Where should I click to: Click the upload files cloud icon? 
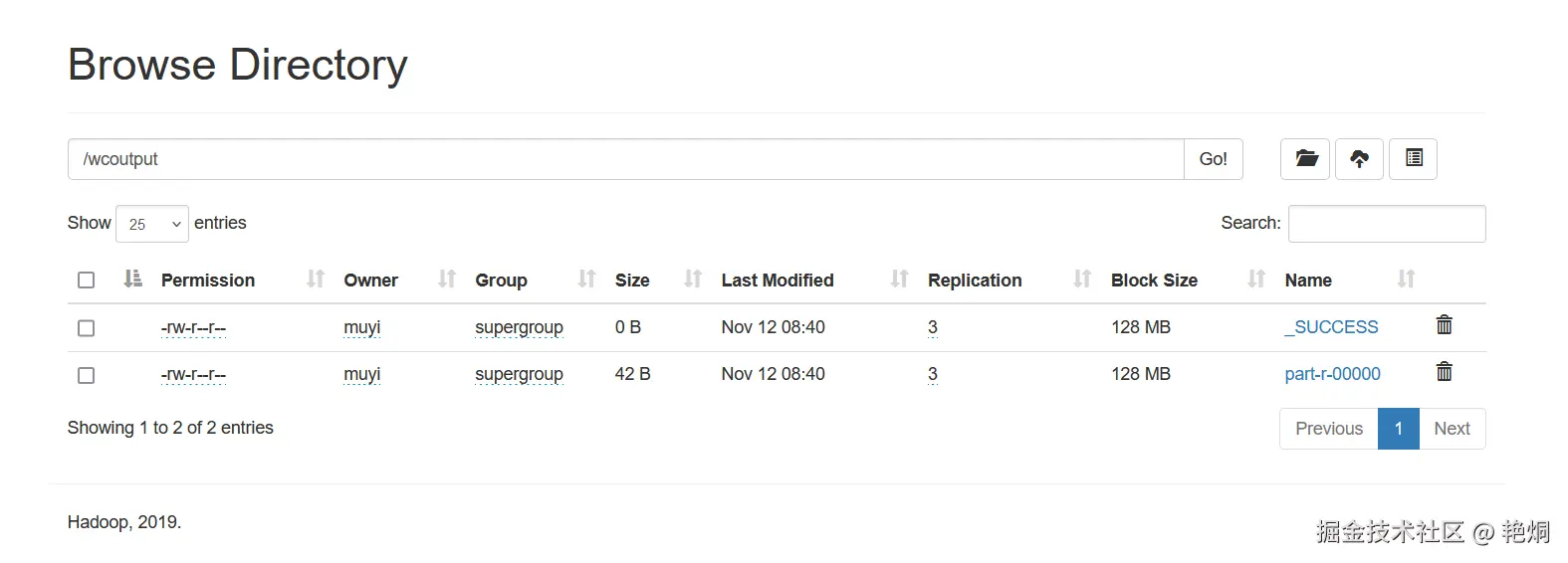(1359, 159)
